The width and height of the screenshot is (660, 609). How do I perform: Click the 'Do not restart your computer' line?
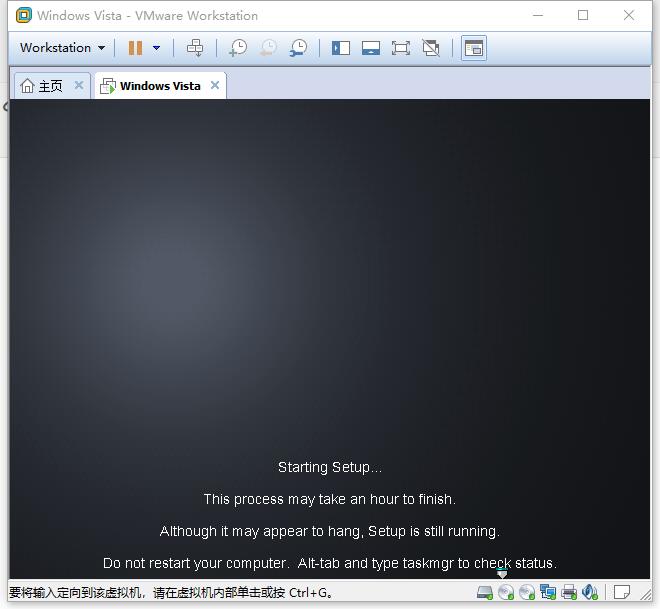click(x=330, y=563)
